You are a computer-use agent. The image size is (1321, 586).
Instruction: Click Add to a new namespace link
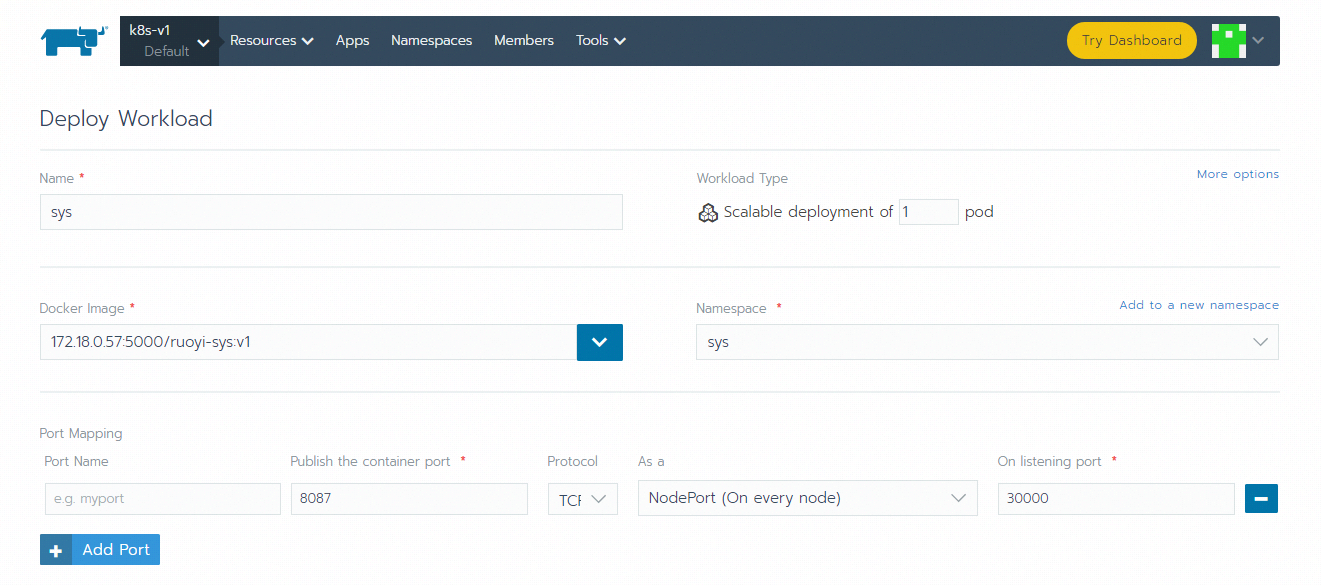point(1198,305)
